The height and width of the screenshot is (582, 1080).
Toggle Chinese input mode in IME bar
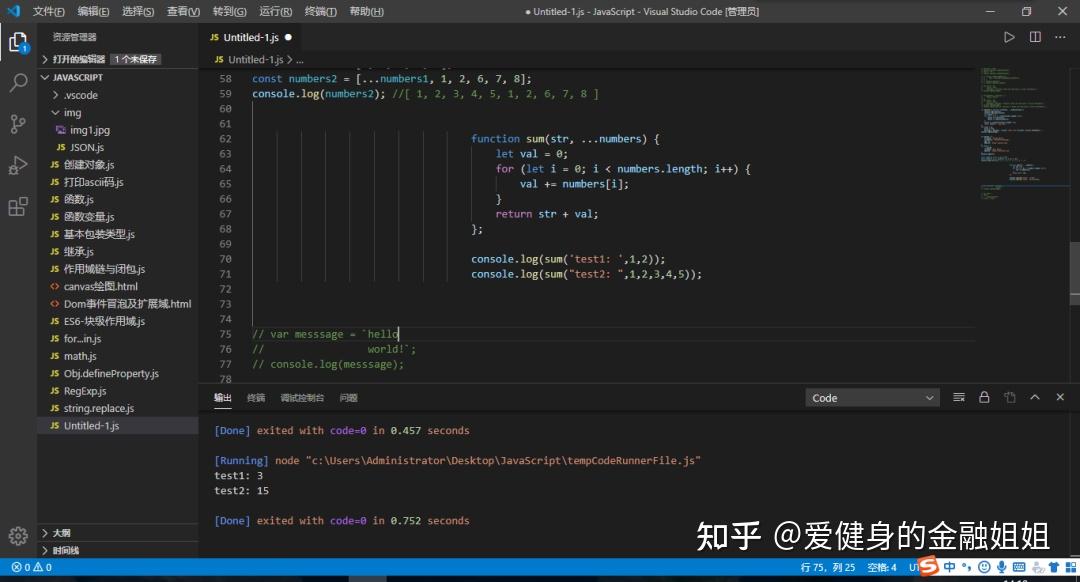(x=950, y=567)
